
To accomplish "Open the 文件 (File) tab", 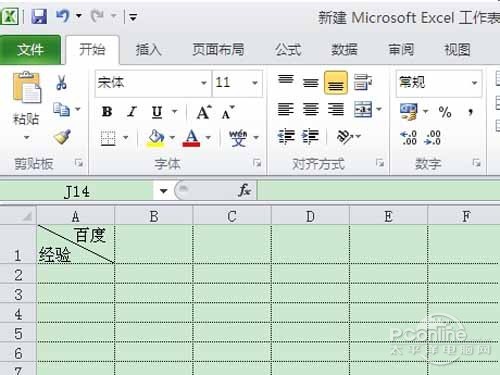I will tap(30, 50).
